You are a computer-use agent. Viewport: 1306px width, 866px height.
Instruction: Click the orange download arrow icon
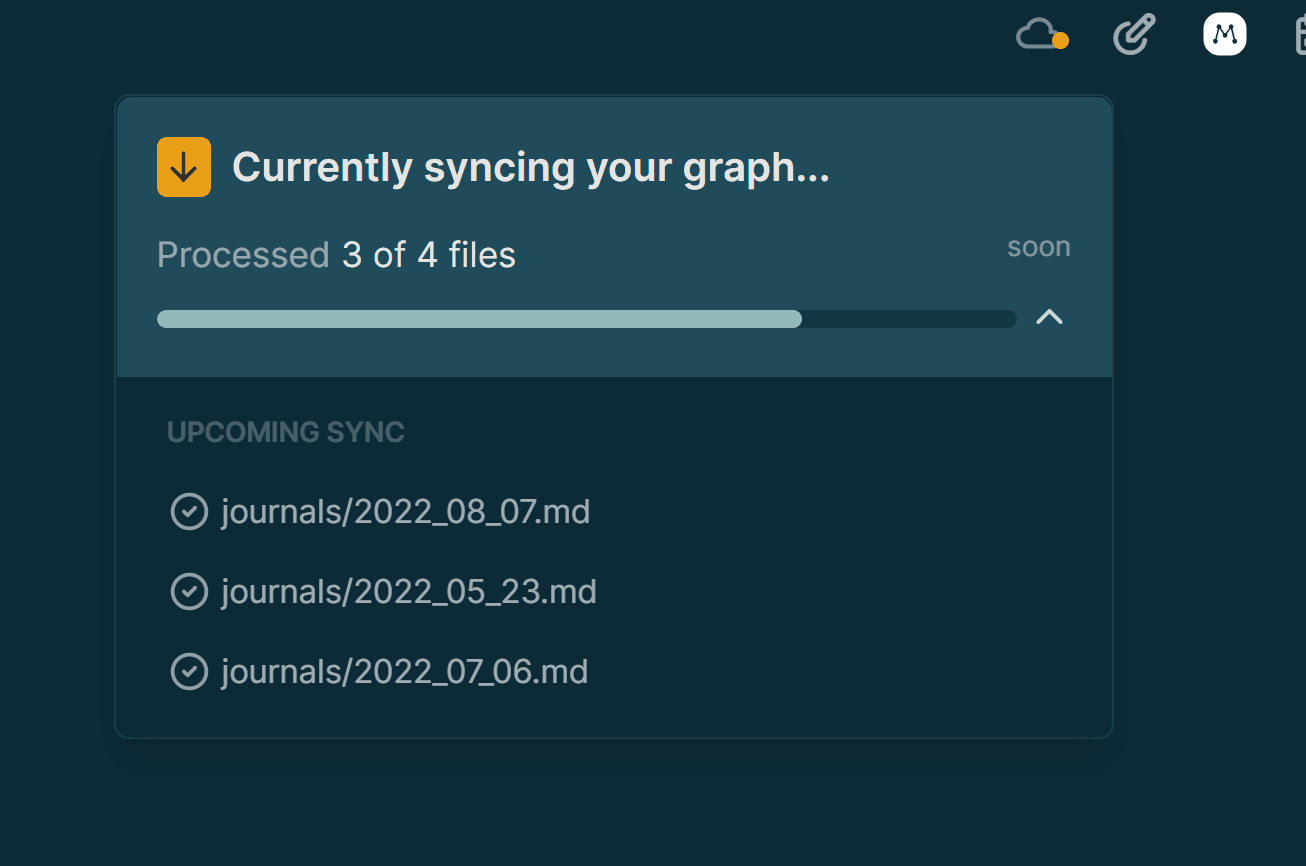[183, 166]
